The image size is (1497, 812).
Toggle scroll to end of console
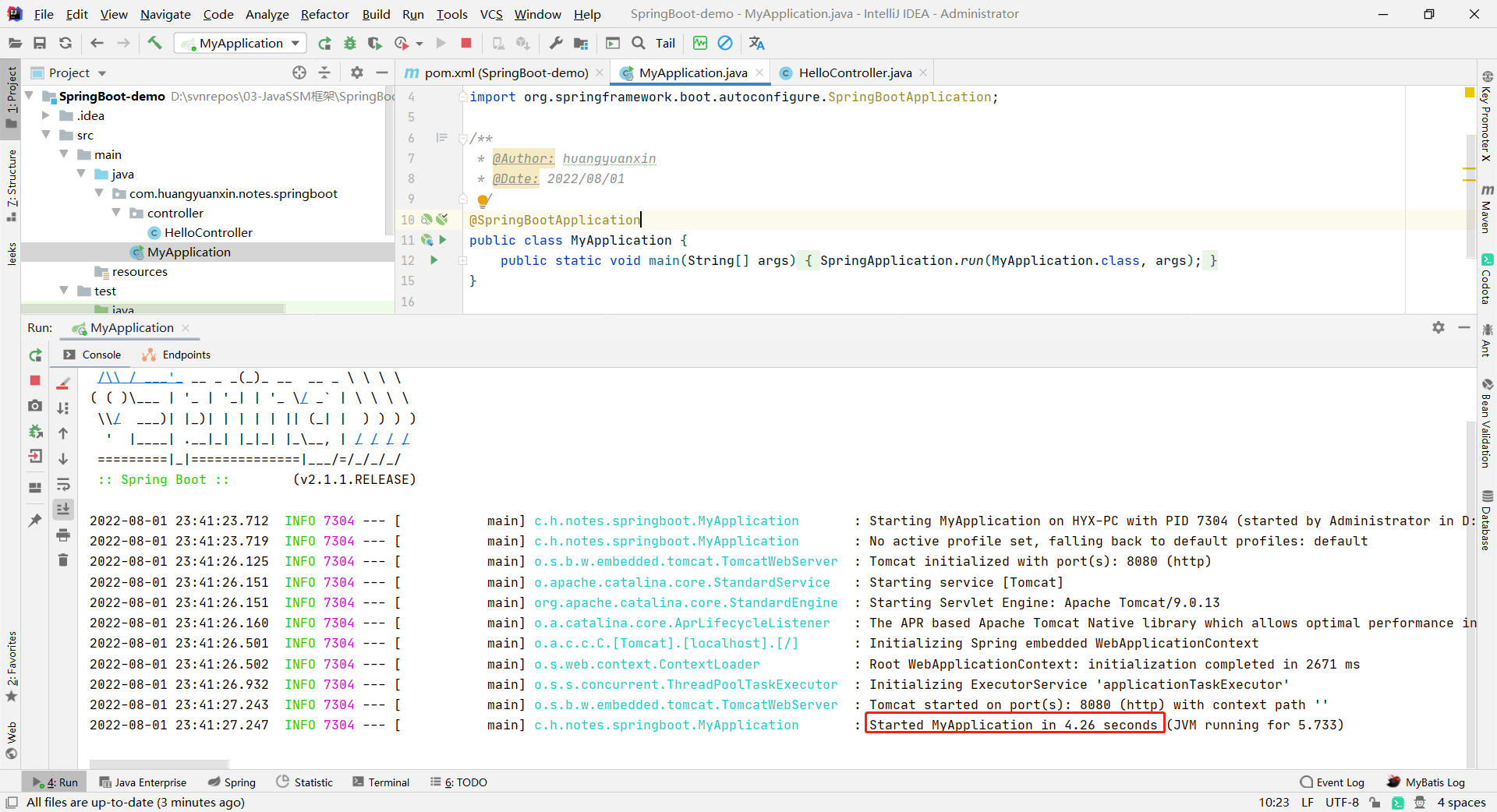pyautogui.click(x=63, y=509)
